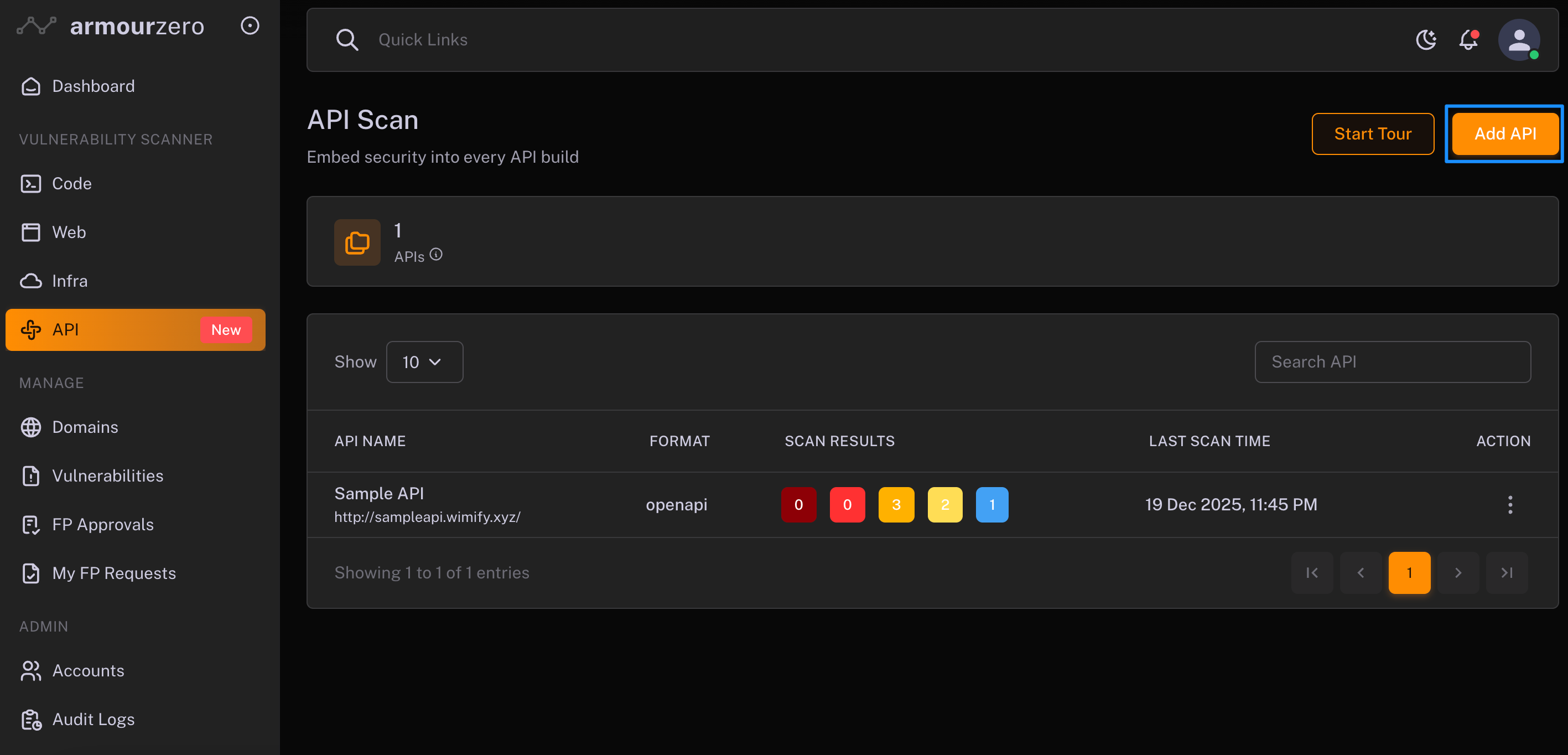1568x755 pixels.
Task: Toggle dark mode moon icon
Action: pyautogui.click(x=1426, y=40)
